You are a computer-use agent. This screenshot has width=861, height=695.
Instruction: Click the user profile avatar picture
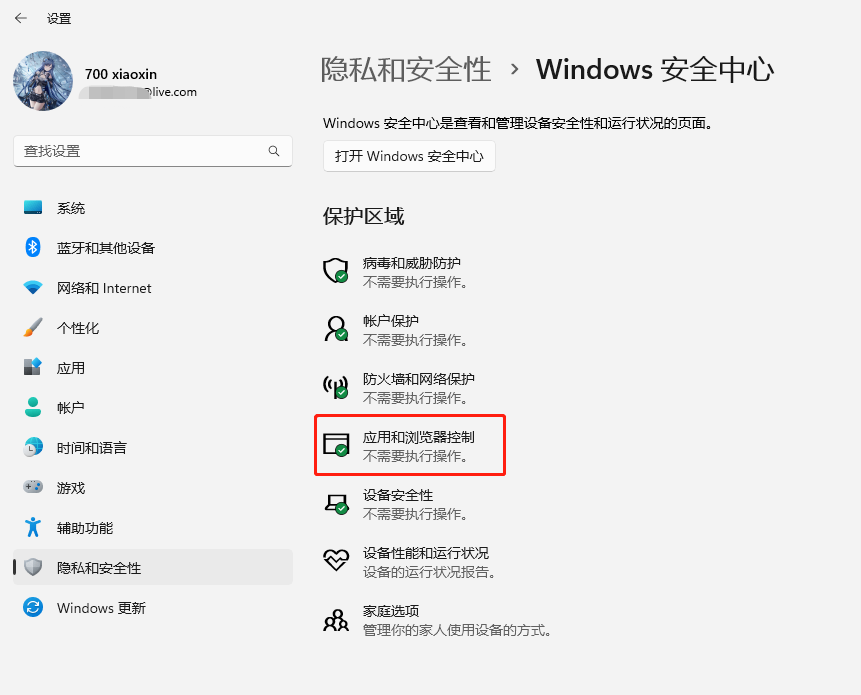(43, 81)
